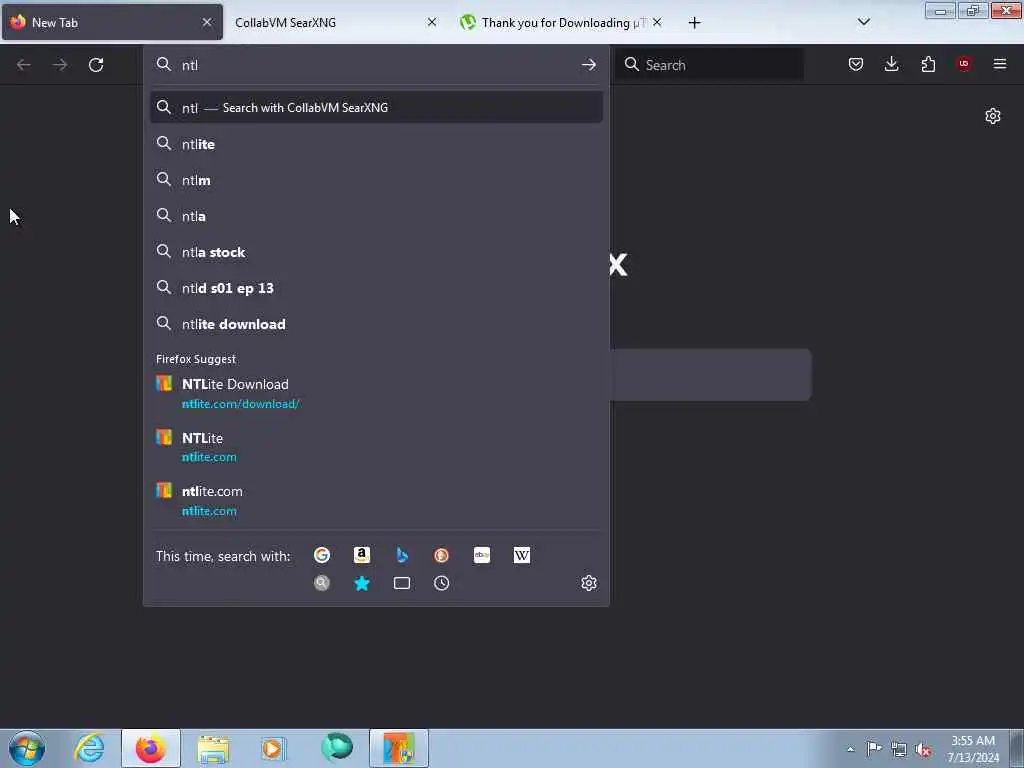1024x768 pixels.
Task: Search this time with DuckDuckGo
Action: pyautogui.click(x=441, y=555)
